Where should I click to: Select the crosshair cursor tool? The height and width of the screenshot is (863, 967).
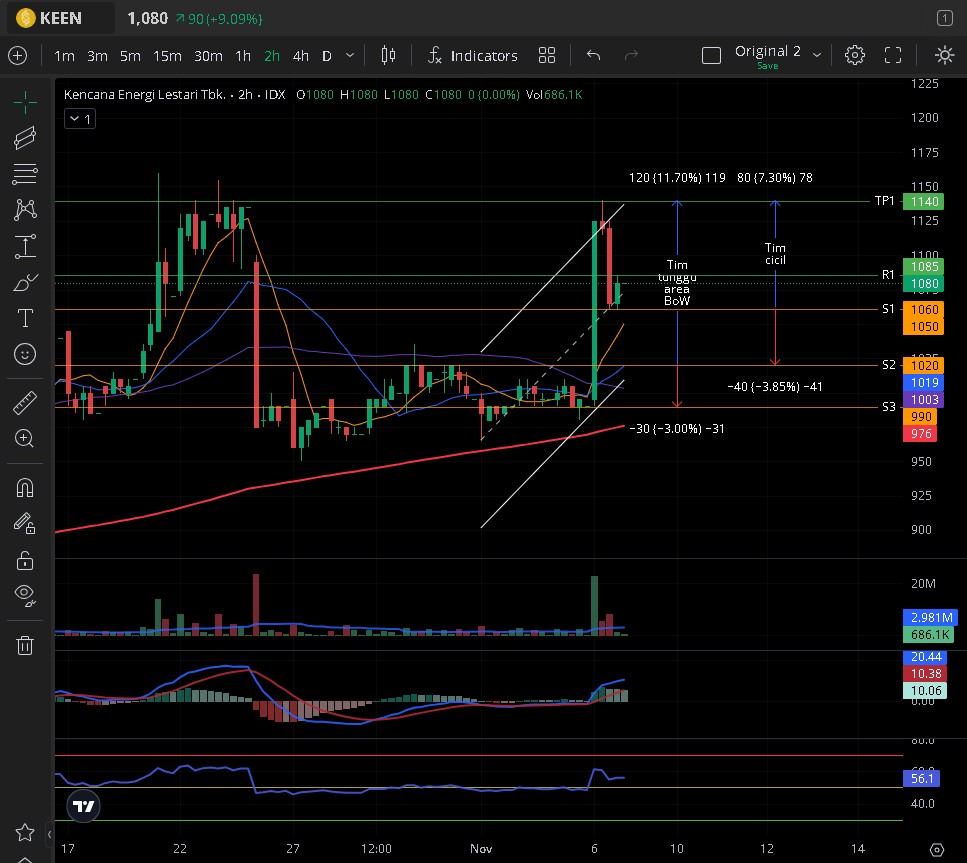[25, 102]
